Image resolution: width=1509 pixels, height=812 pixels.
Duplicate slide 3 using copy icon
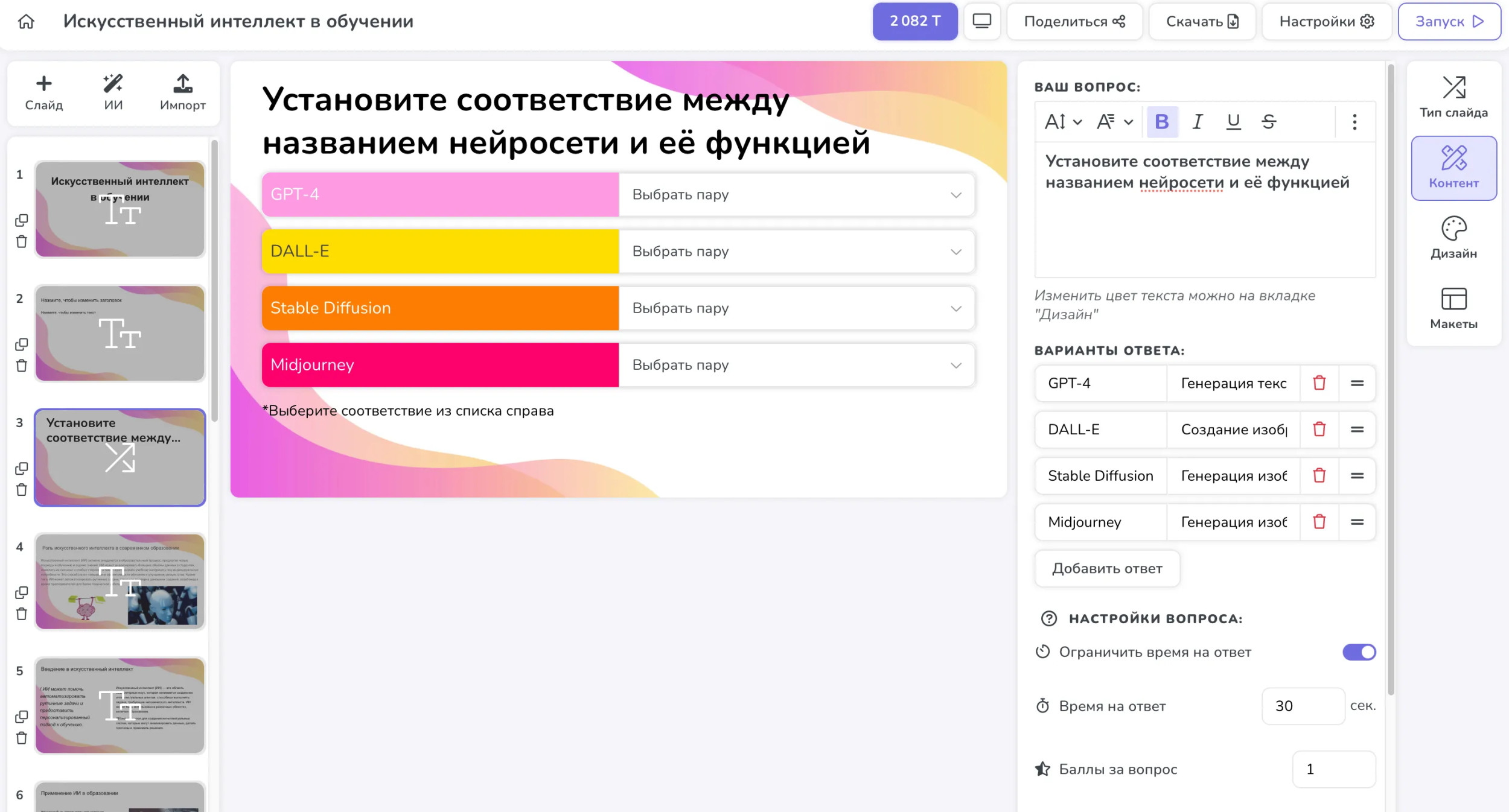click(x=22, y=469)
